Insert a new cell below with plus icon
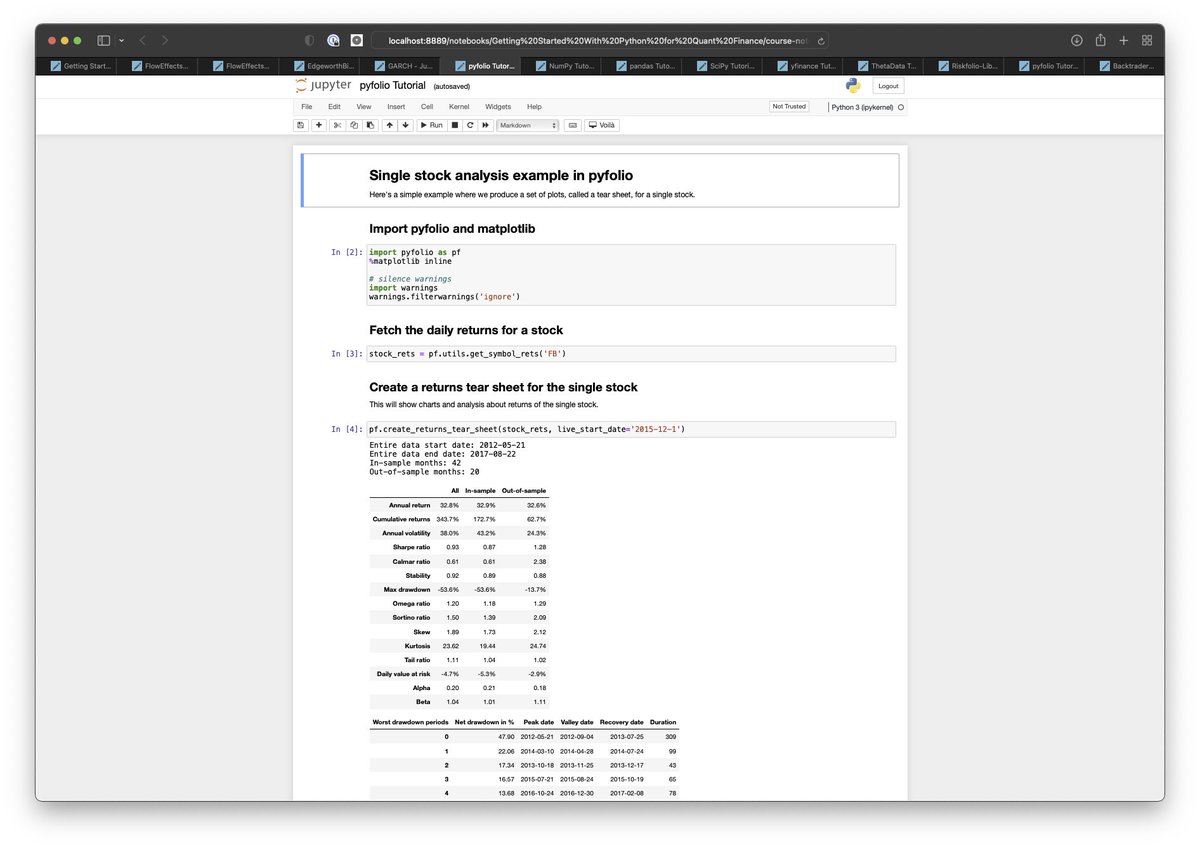This screenshot has height=848, width=1200. (x=318, y=125)
